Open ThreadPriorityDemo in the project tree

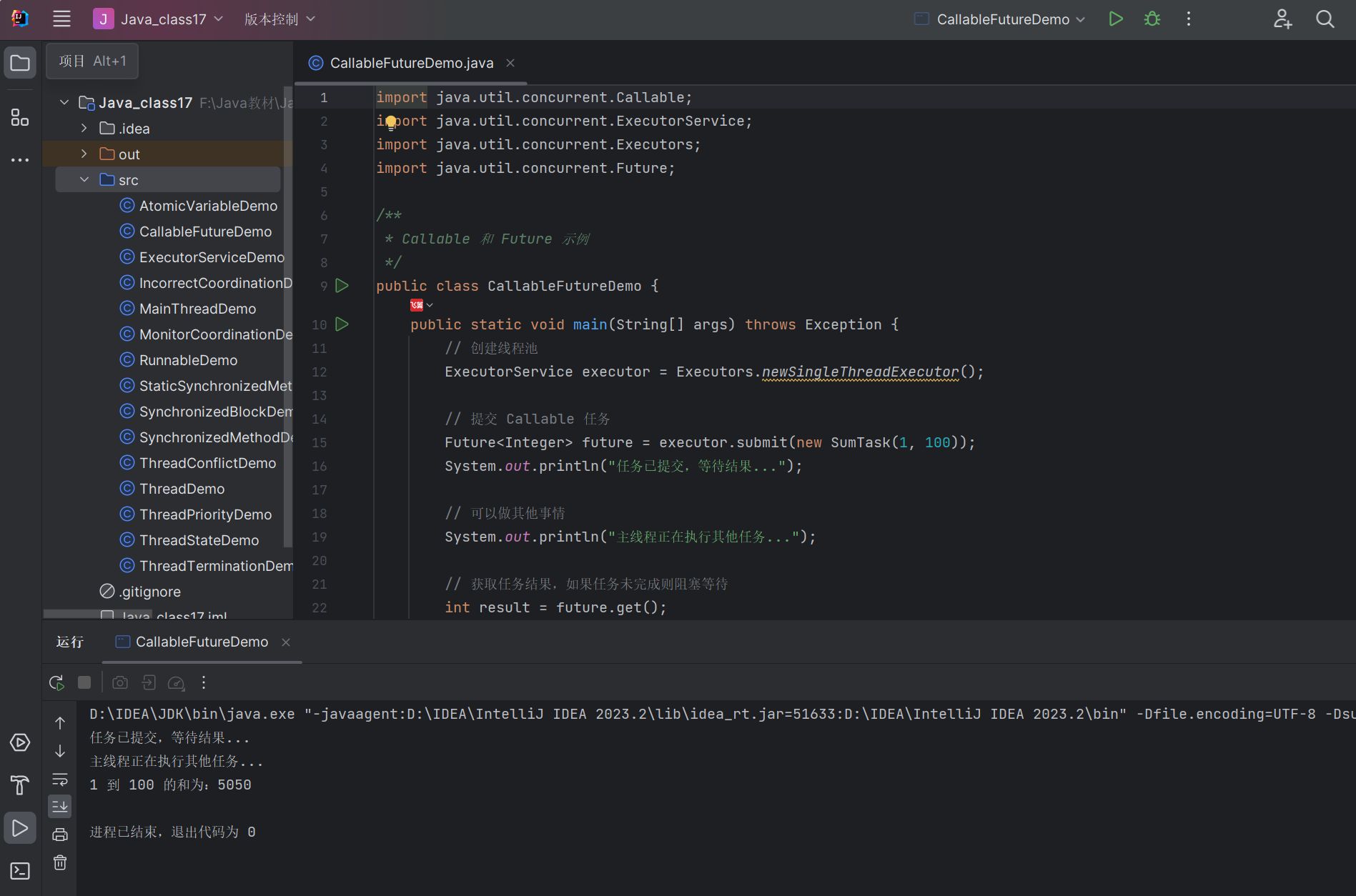tap(205, 514)
